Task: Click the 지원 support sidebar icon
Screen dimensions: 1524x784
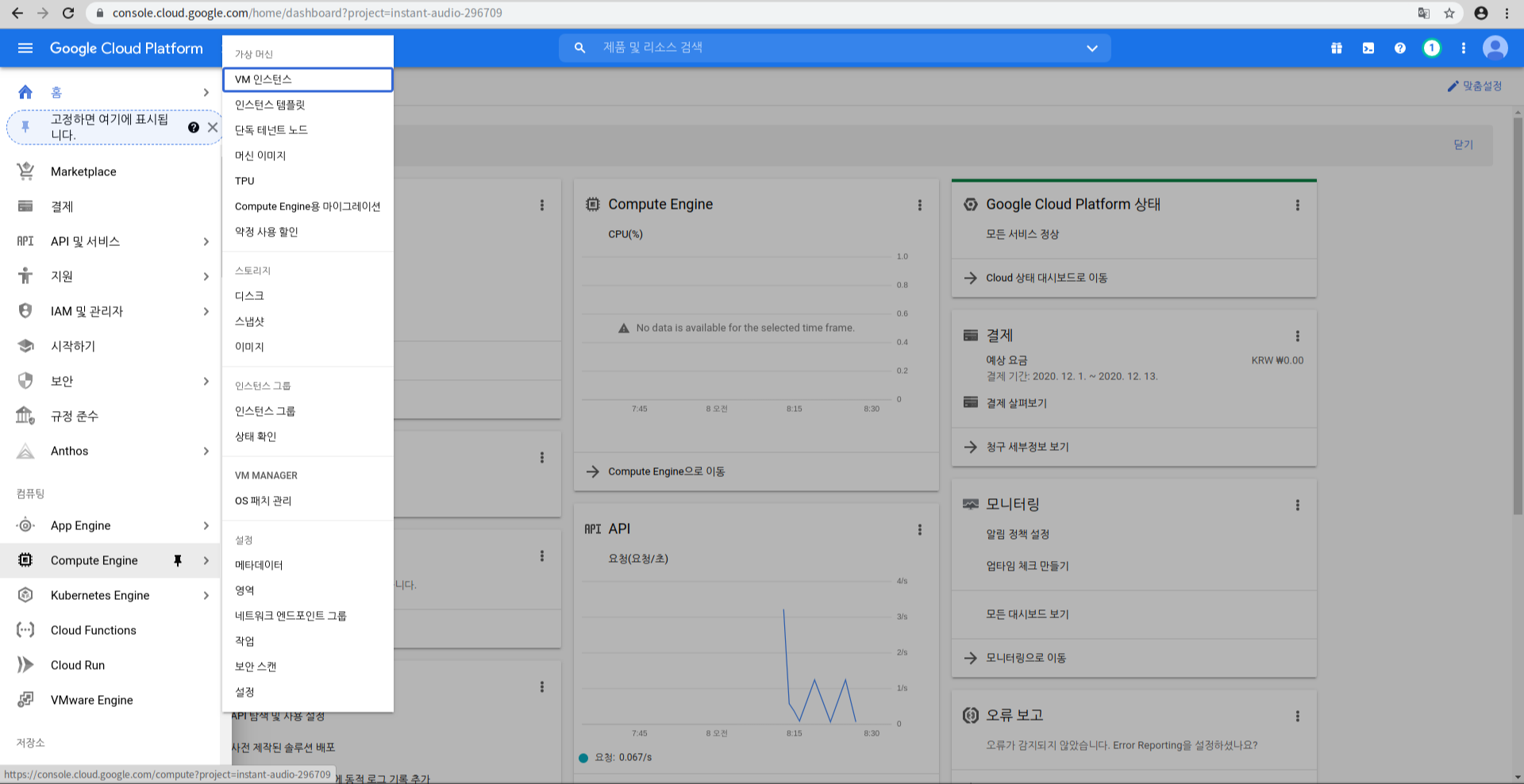Action: click(x=25, y=276)
